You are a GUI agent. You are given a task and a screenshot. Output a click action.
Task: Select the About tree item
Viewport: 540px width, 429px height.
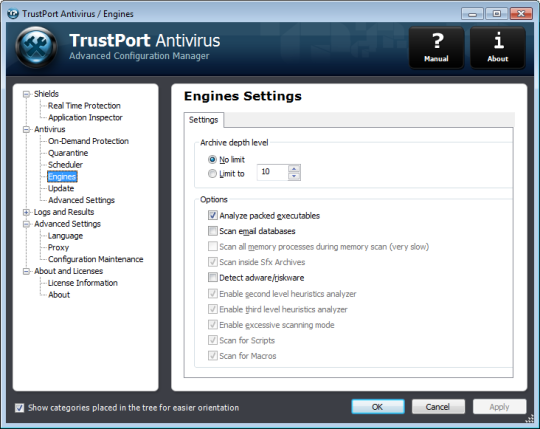(59, 295)
